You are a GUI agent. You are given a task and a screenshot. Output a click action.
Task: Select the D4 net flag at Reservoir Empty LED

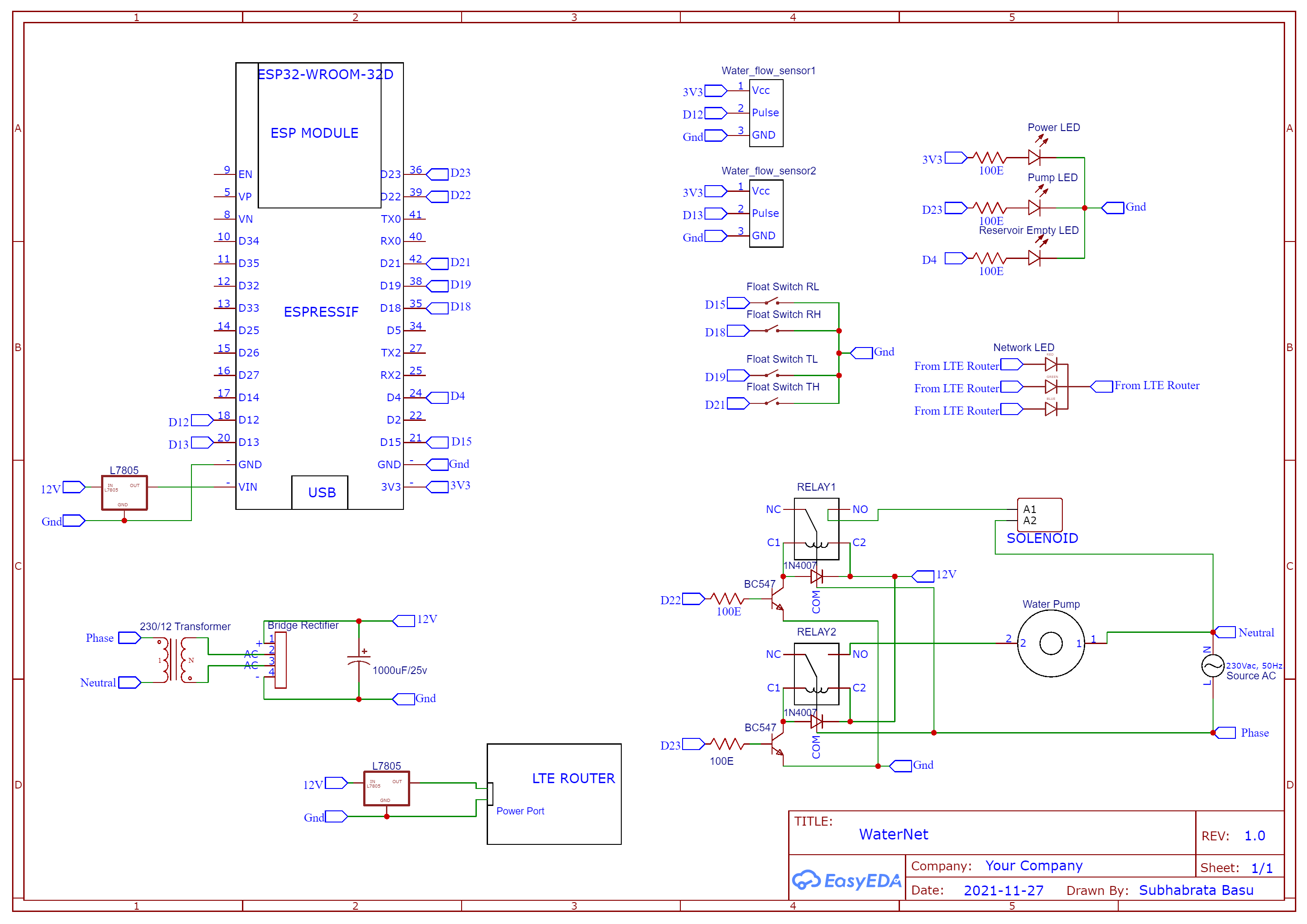click(x=956, y=258)
